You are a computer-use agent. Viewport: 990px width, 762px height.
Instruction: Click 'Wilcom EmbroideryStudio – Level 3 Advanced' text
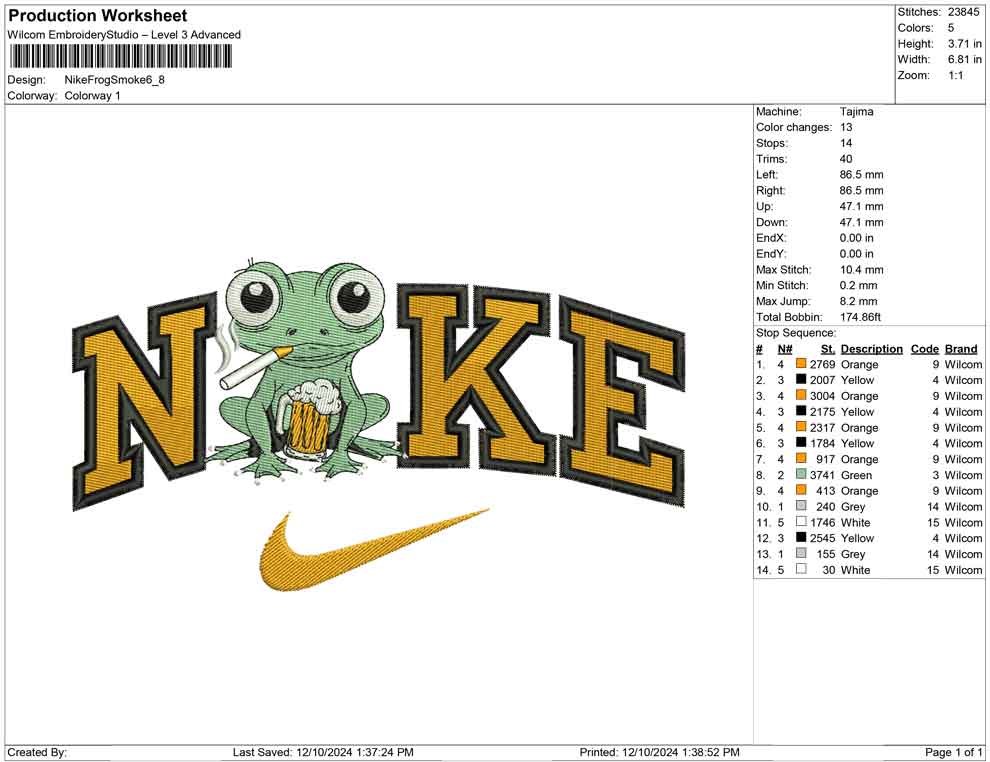tap(124, 35)
